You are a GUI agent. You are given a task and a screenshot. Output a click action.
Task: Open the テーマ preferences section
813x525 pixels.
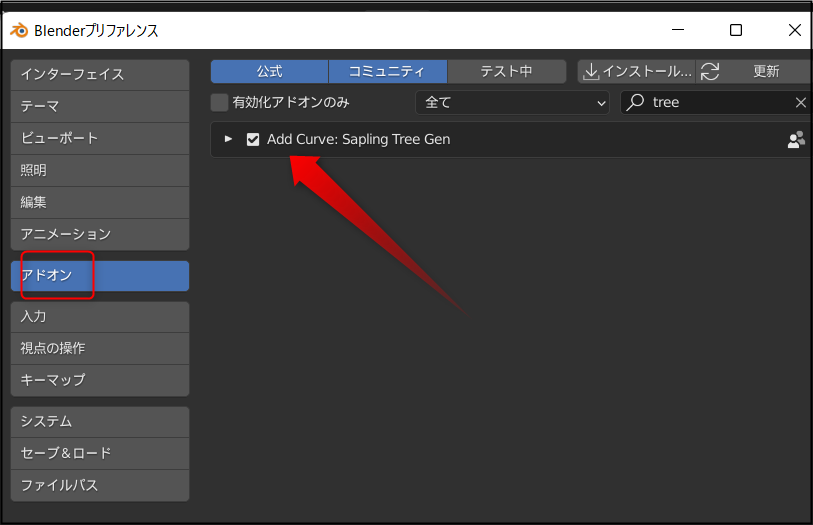[100, 107]
